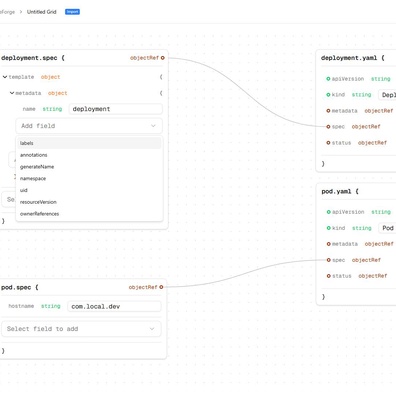396x396 pixels.
Task: Click the kind port dot in pod.yaml
Action: coord(328,228)
